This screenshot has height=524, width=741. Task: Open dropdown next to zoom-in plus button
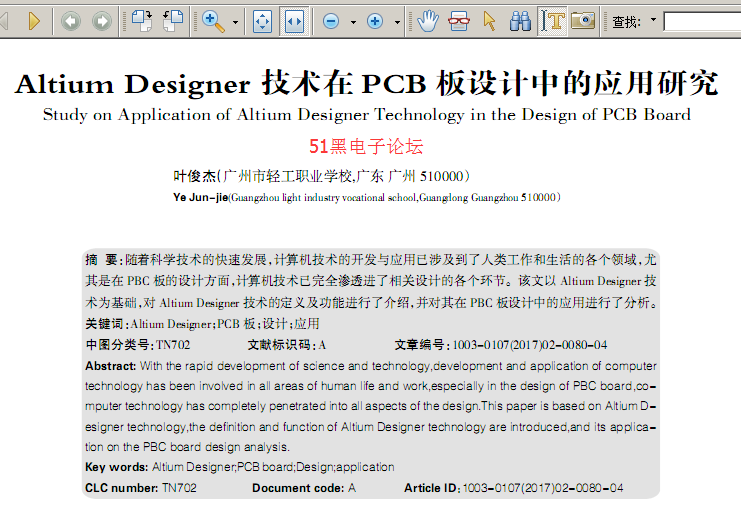[x=397, y=22]
